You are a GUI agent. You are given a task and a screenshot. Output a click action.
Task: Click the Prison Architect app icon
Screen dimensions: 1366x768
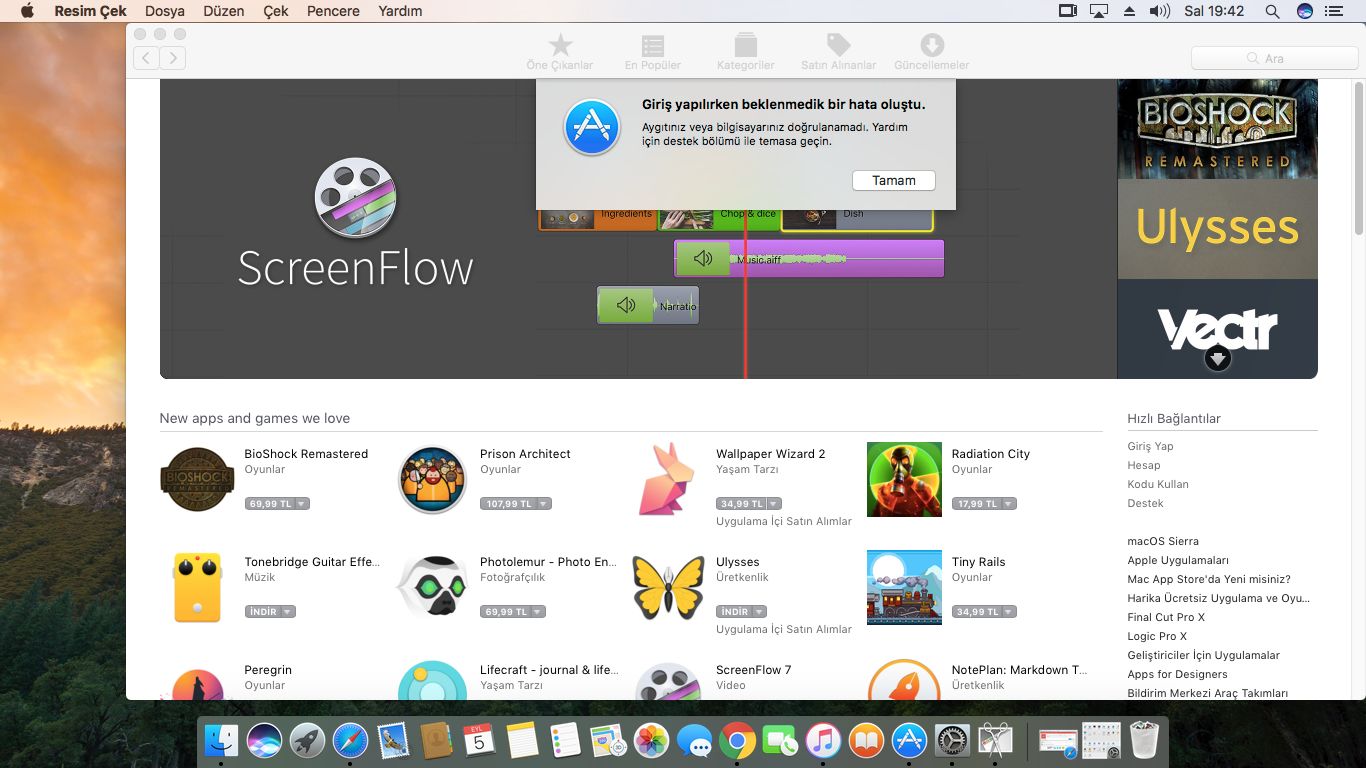(432, 480)
